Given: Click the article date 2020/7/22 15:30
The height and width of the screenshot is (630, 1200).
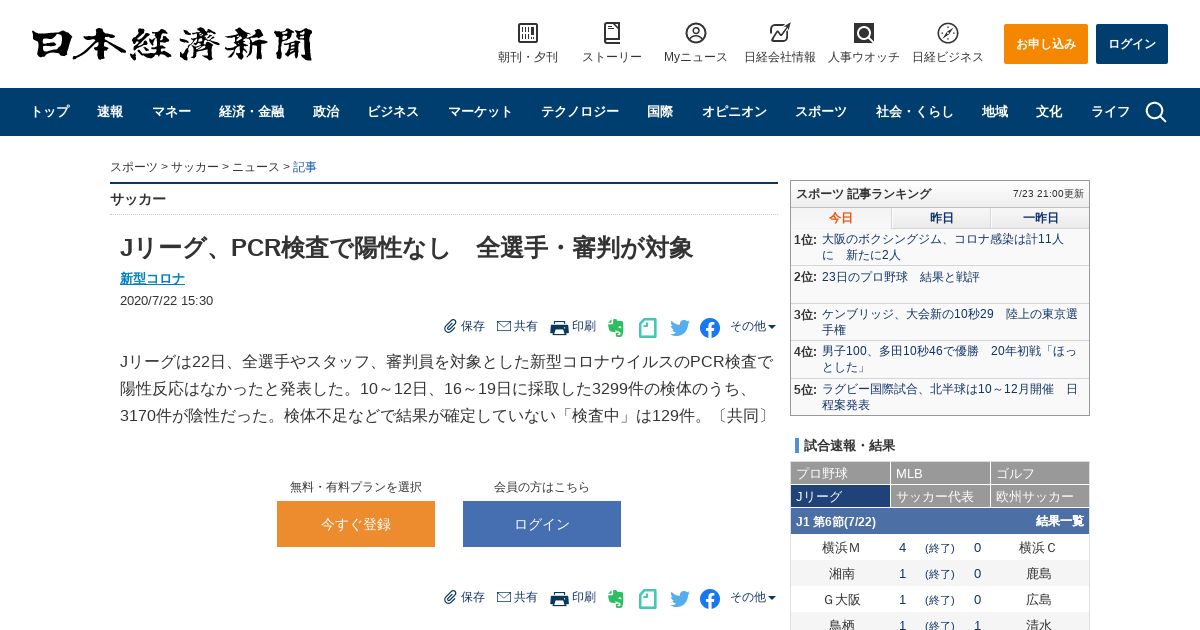Looking at the screenshot, I should point(166,300).
